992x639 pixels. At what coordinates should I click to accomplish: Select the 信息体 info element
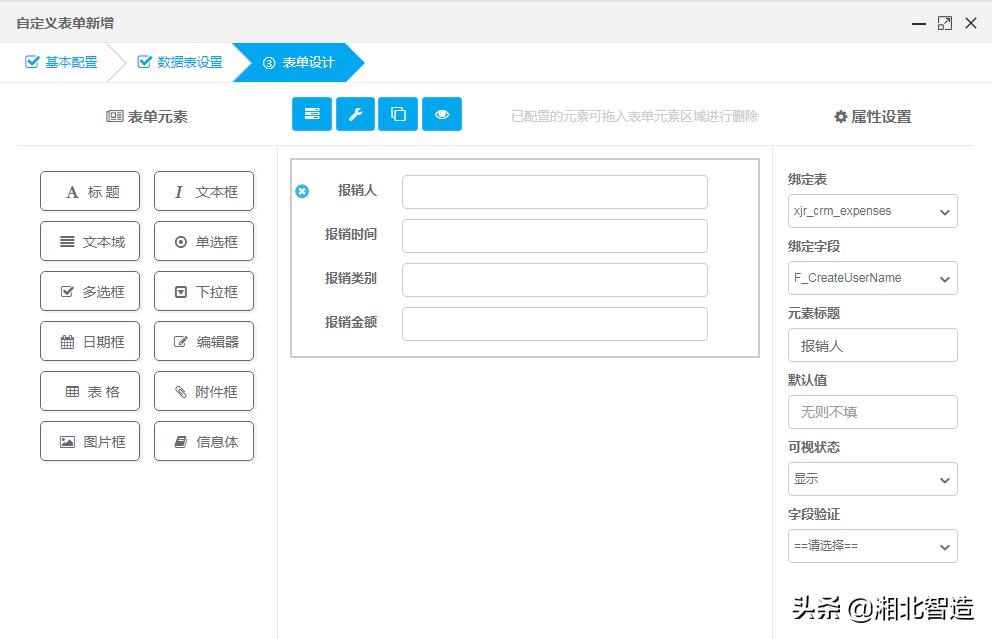click(204, 441)
